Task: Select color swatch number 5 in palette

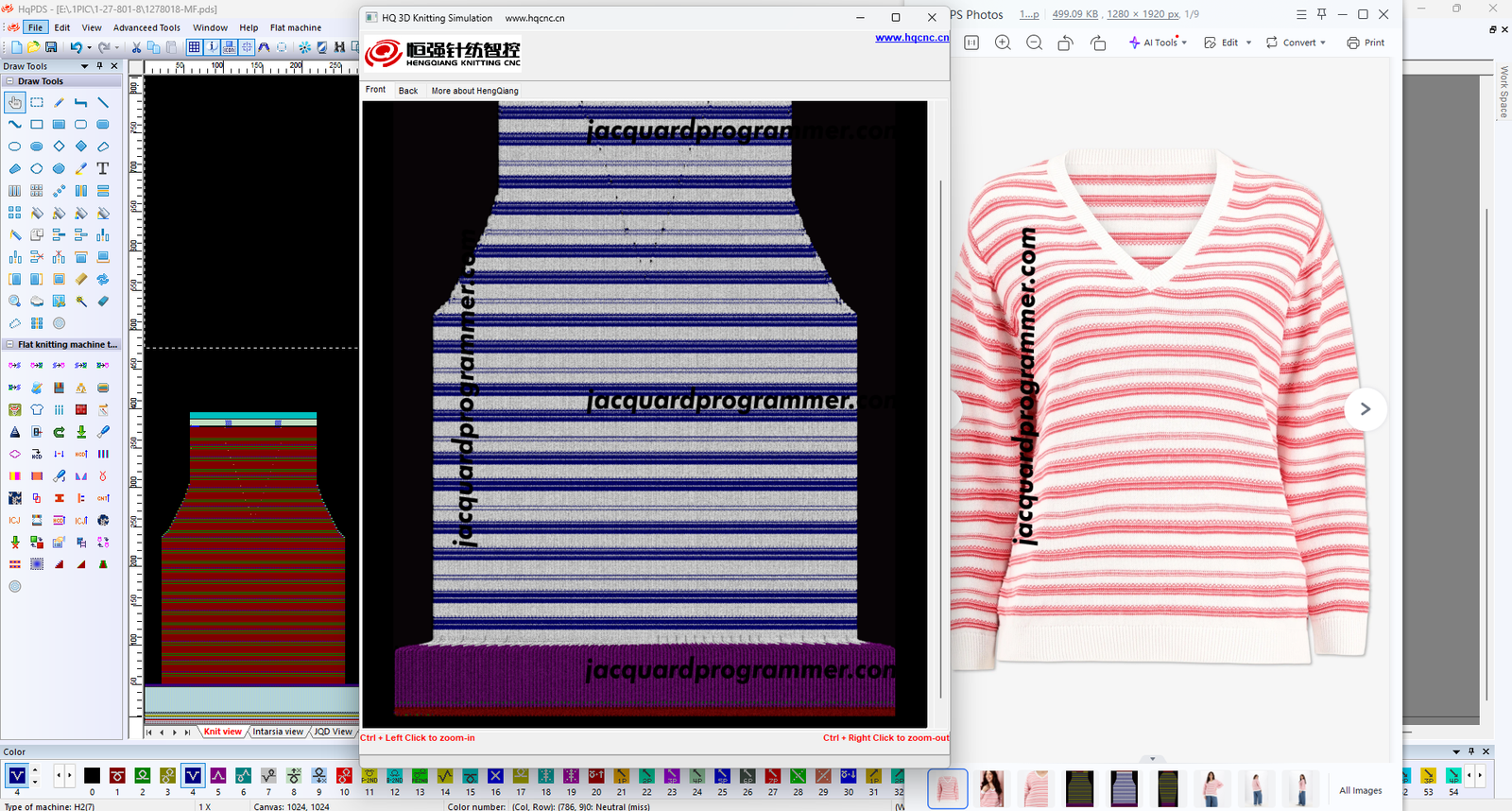Action: click(218, 777)
